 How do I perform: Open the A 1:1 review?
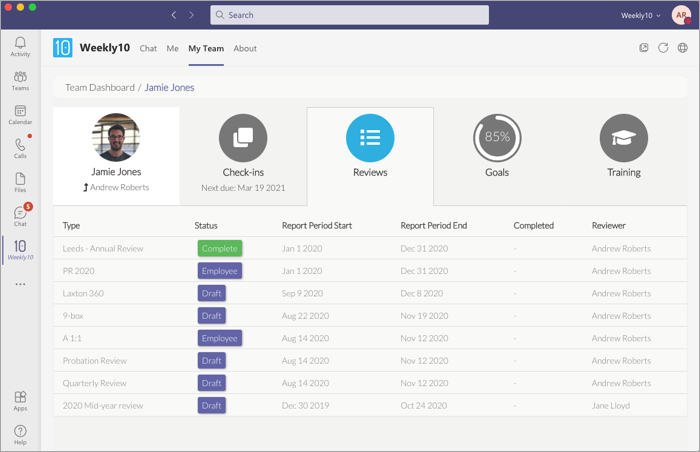click(x=370, y=338)
